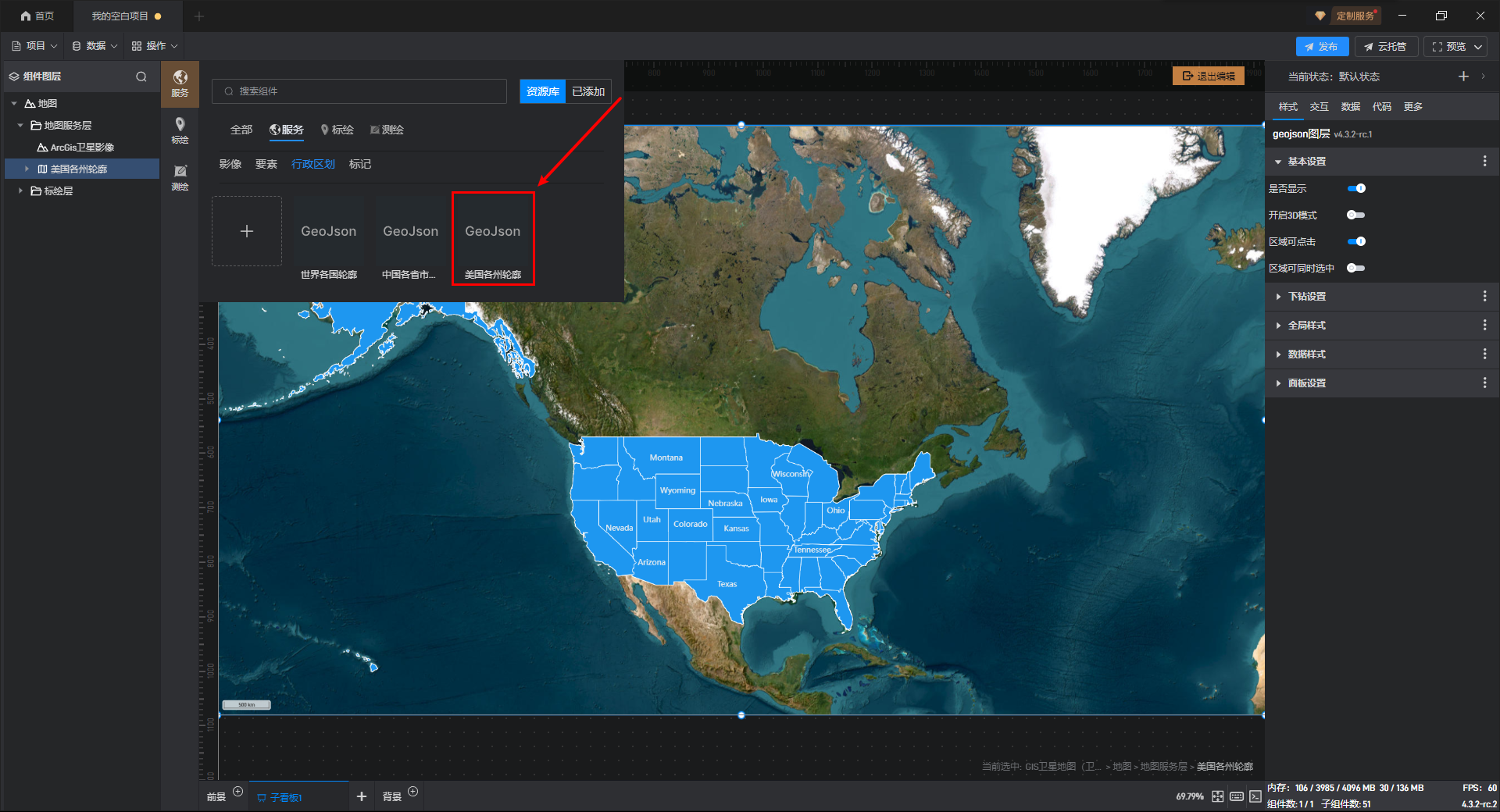This screenshot has height=812, width=1500.
Task: Switch to the 交互 tab
Action: pyautogui.click(x=1319, y=107)
